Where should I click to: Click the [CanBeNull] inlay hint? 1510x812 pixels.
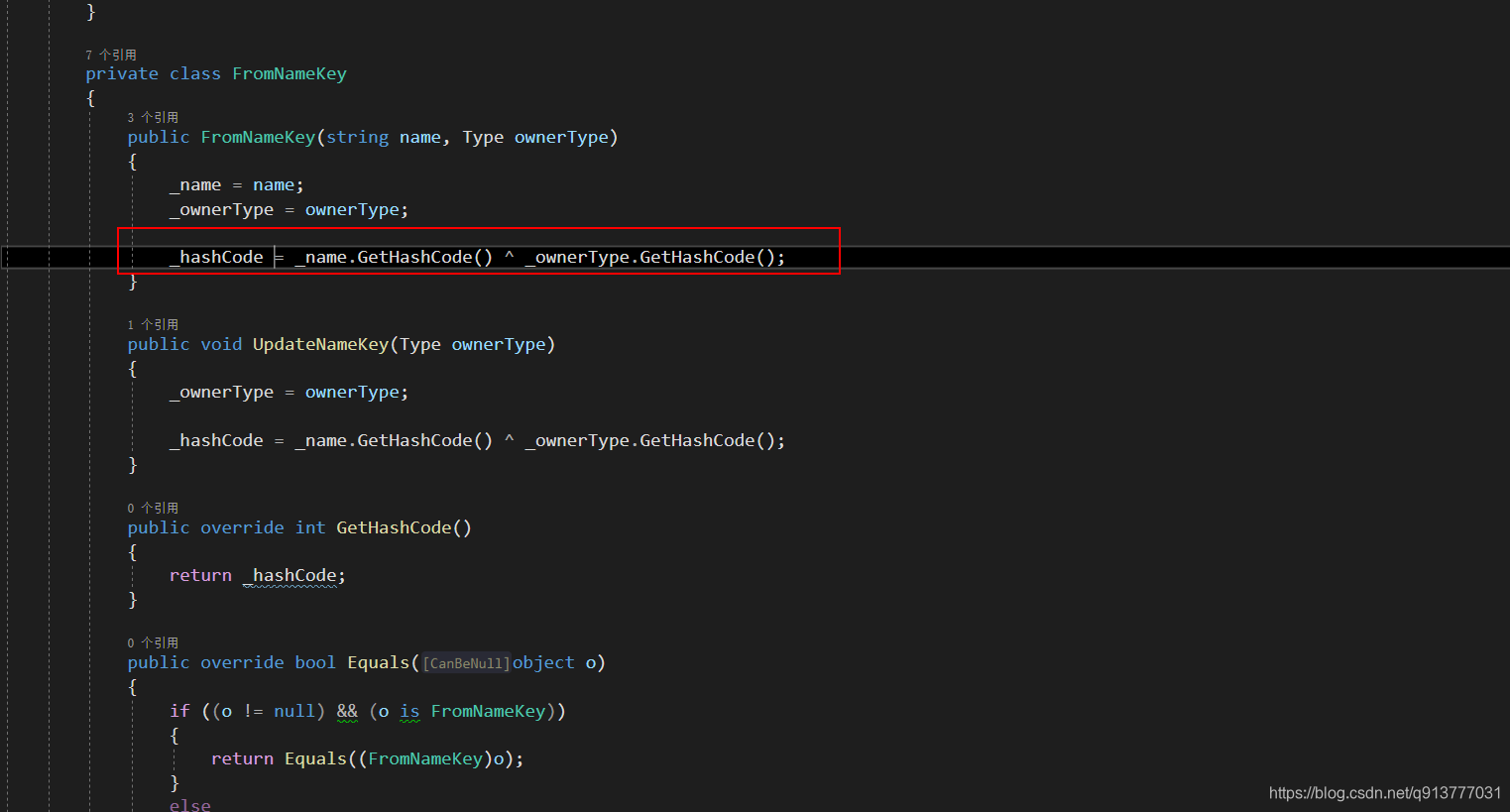(x=466, y=663)
